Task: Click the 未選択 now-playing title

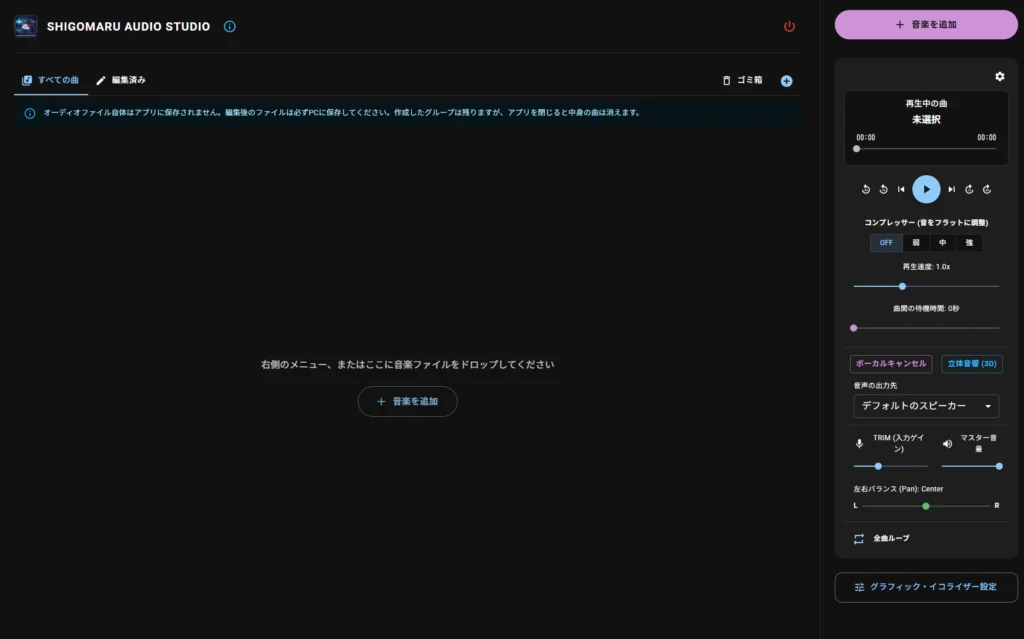Action: point(926,120)
